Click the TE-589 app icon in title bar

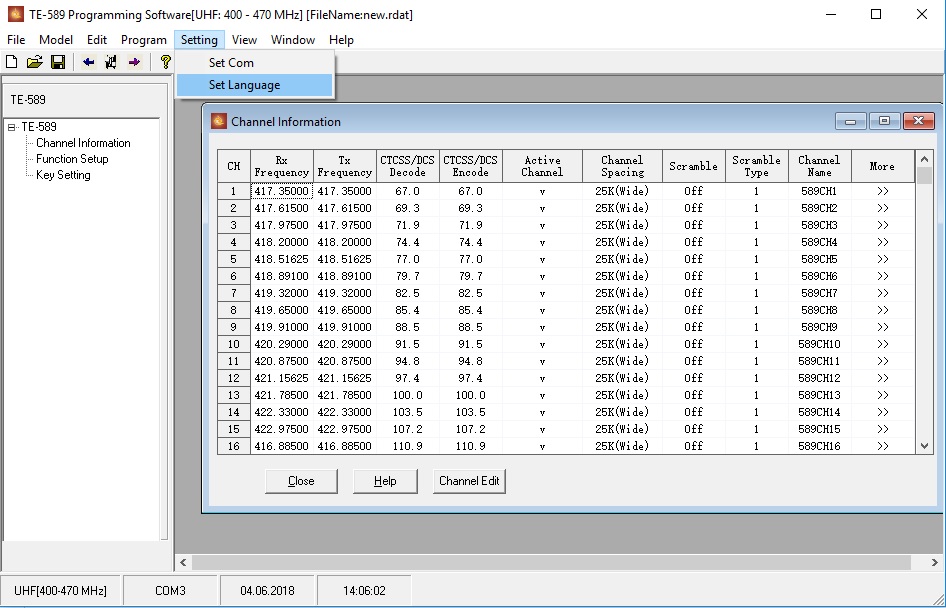coord(15,14)
